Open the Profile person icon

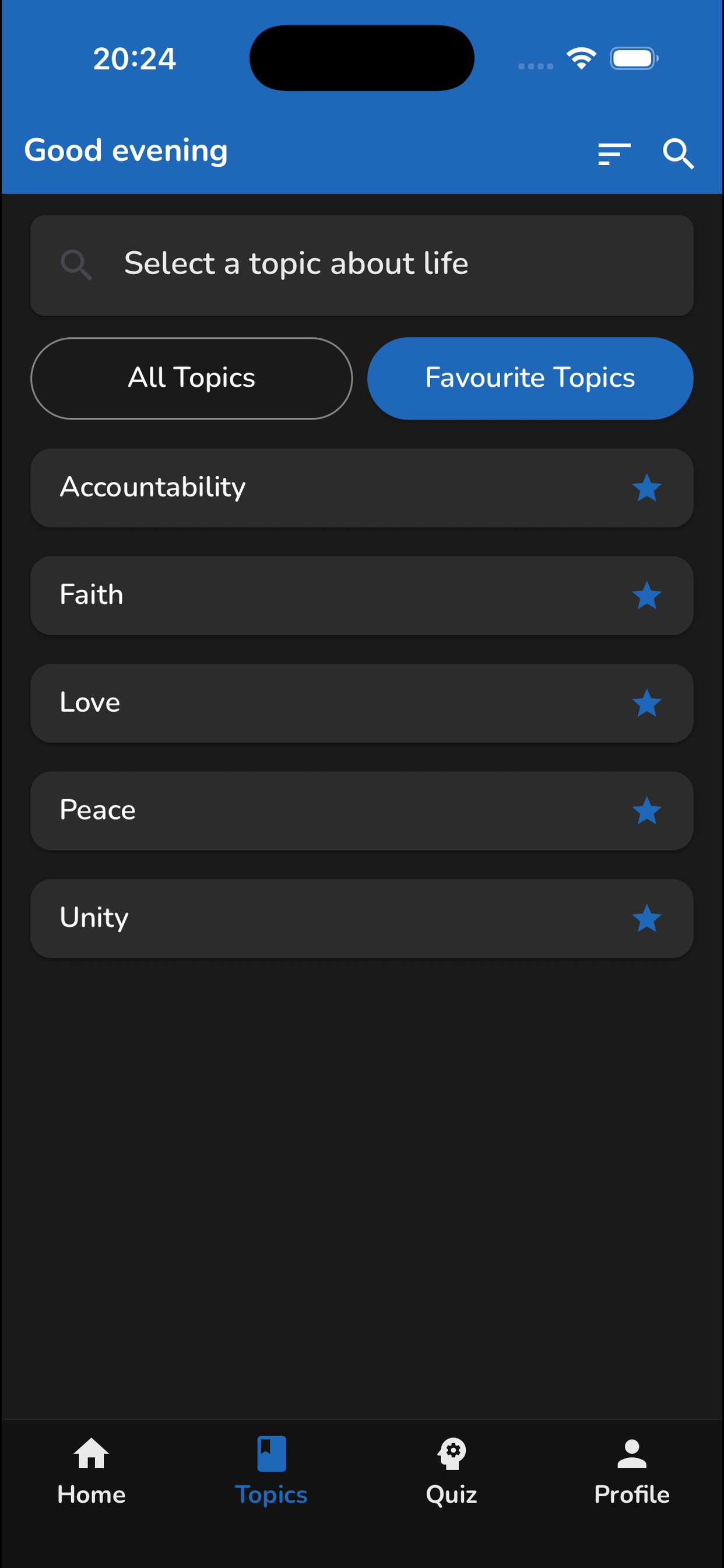tap(631, 1454)
